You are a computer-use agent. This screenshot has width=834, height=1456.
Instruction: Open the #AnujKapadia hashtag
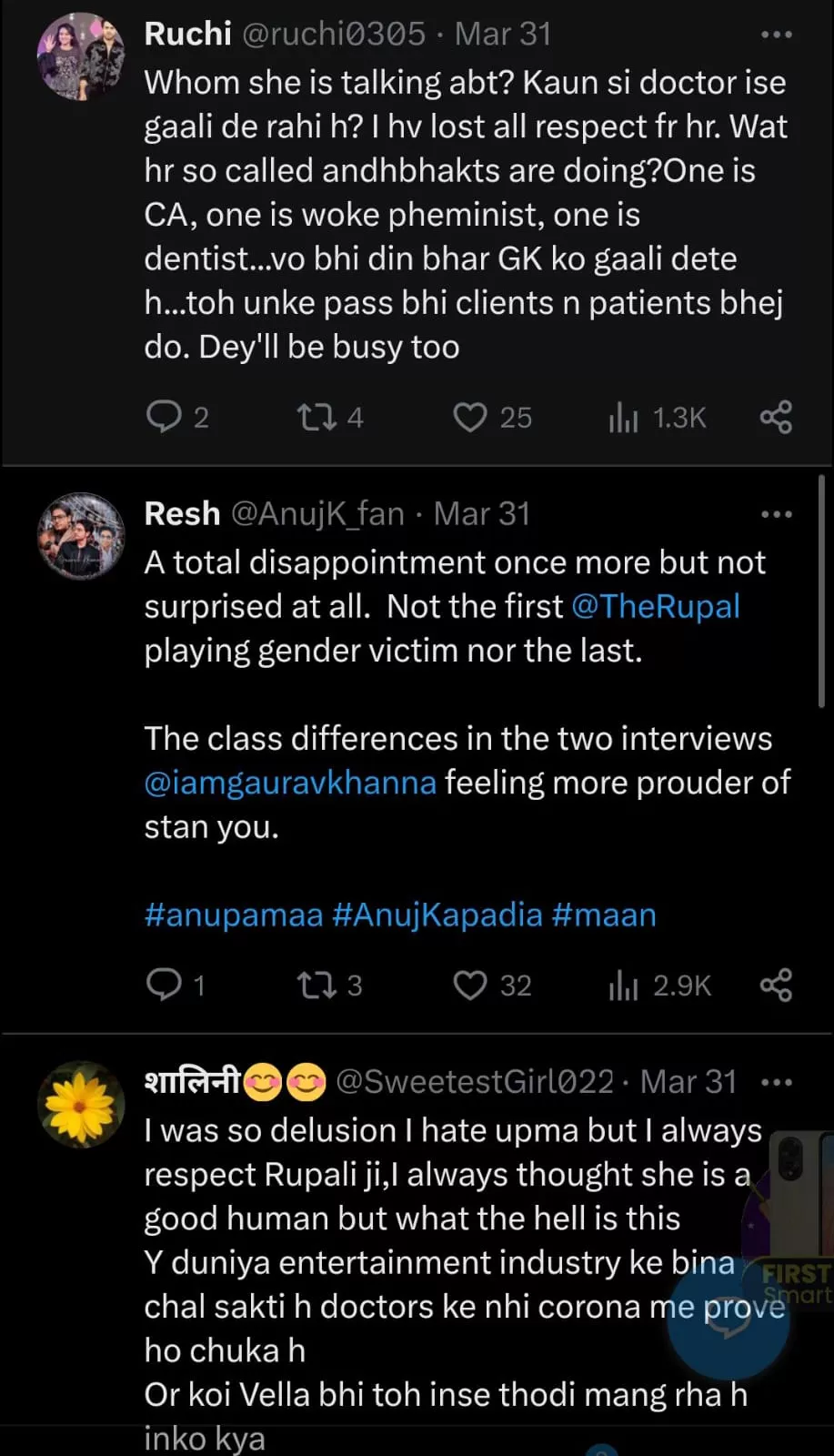pos(437,915)
